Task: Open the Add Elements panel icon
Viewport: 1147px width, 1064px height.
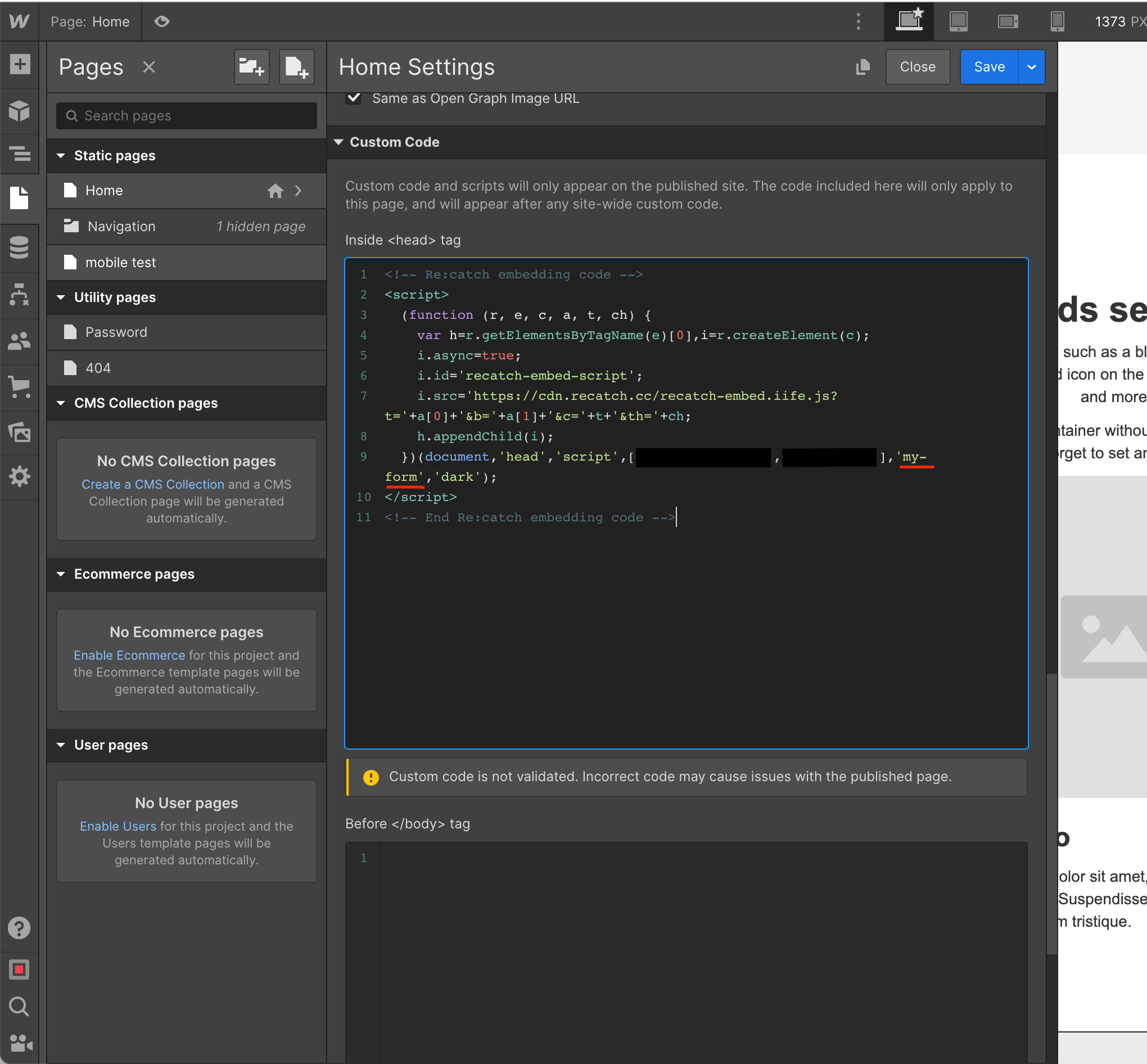Action: [x=20, y=64]
